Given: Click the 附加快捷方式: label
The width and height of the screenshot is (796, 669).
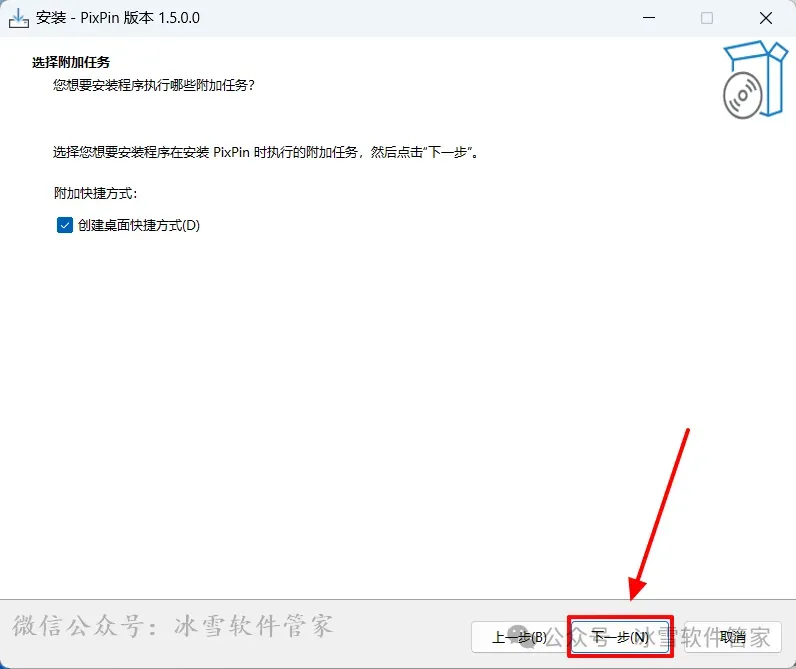Looking at the screenshot, I should coord(95,193).
